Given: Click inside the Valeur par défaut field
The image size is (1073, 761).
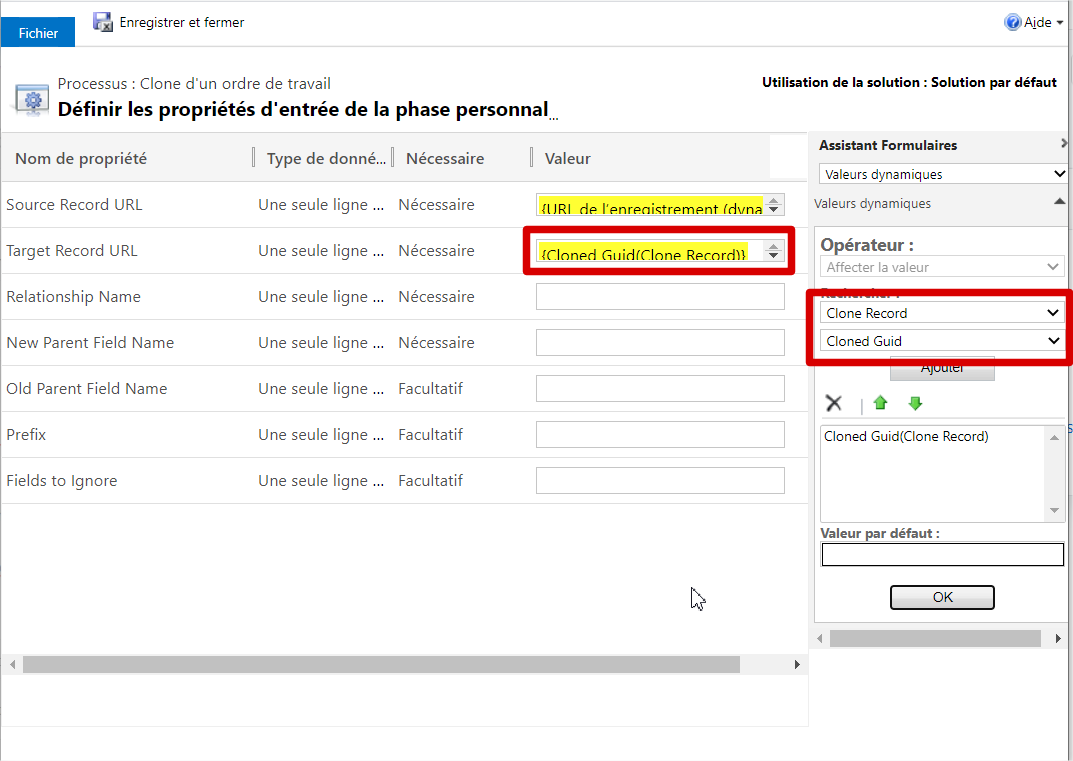Looking at the screenshot, I should [x=941, y=554].
